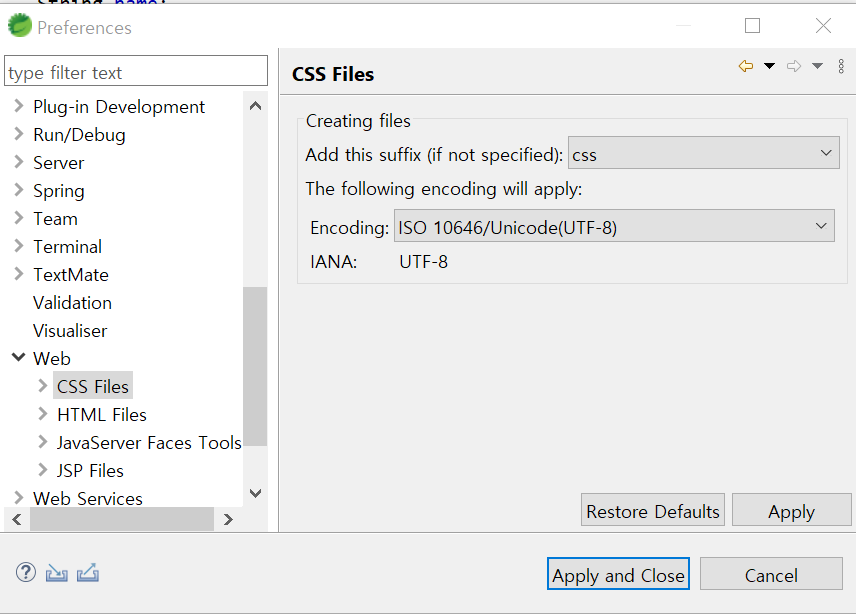856x614 pixels.
Task: Select JavaServer Faces Tools entry
Action: tap(149, 443)
